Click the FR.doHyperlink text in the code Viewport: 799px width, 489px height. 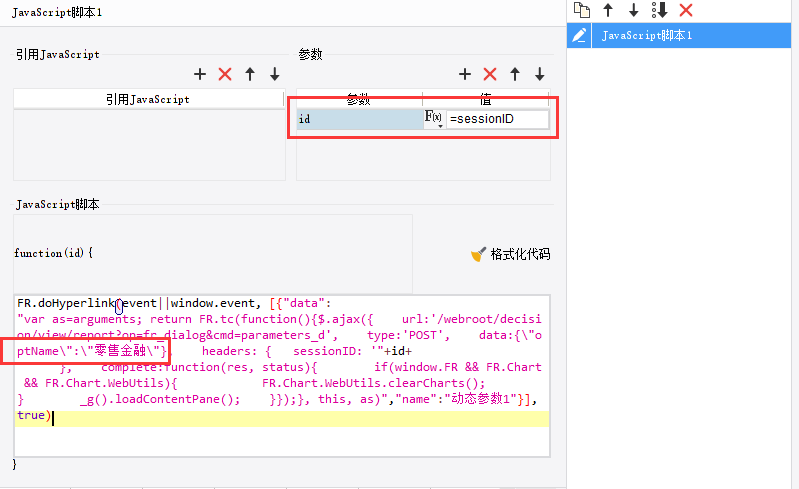66,304
